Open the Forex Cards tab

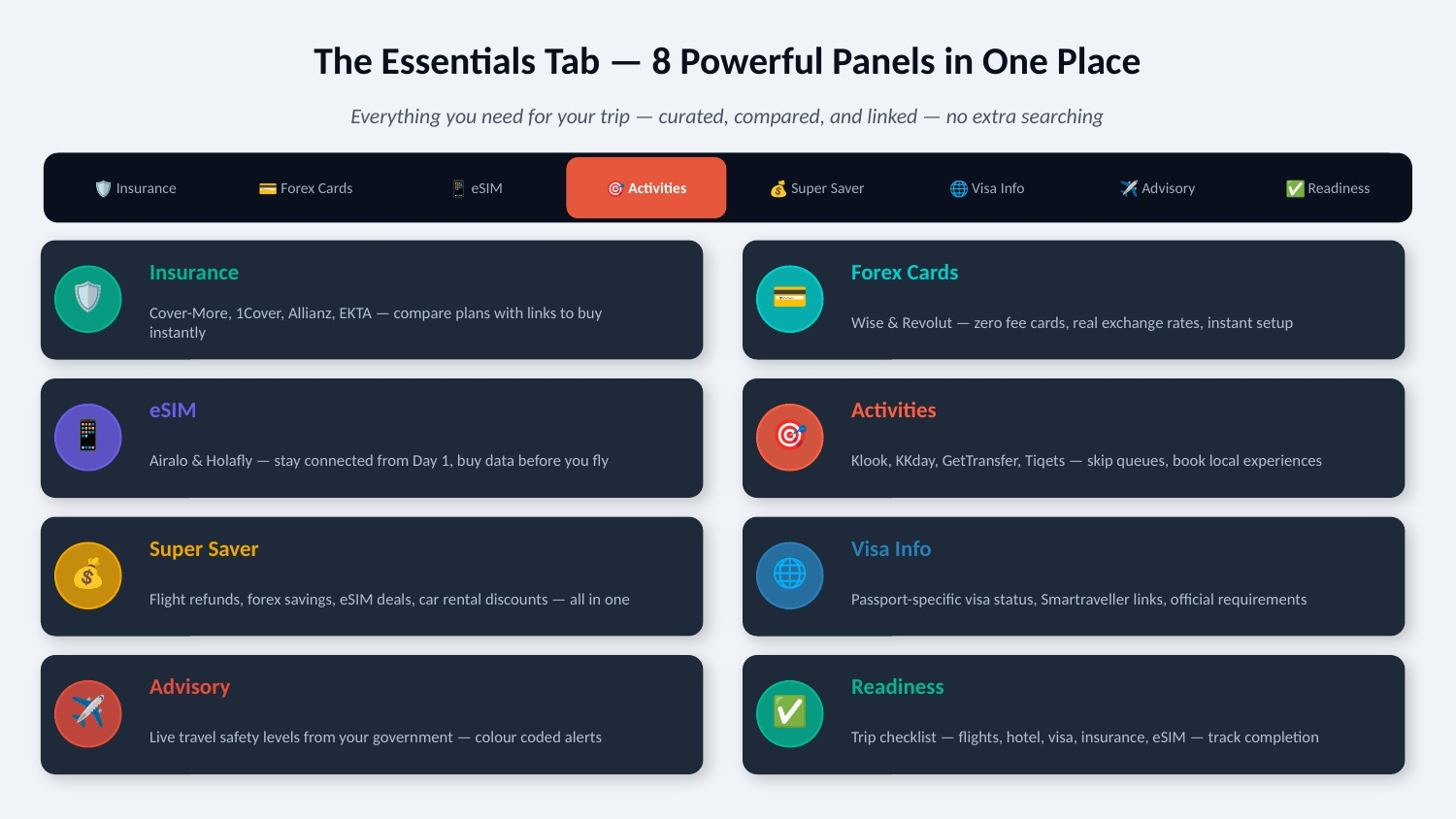[x=306, y=188]
